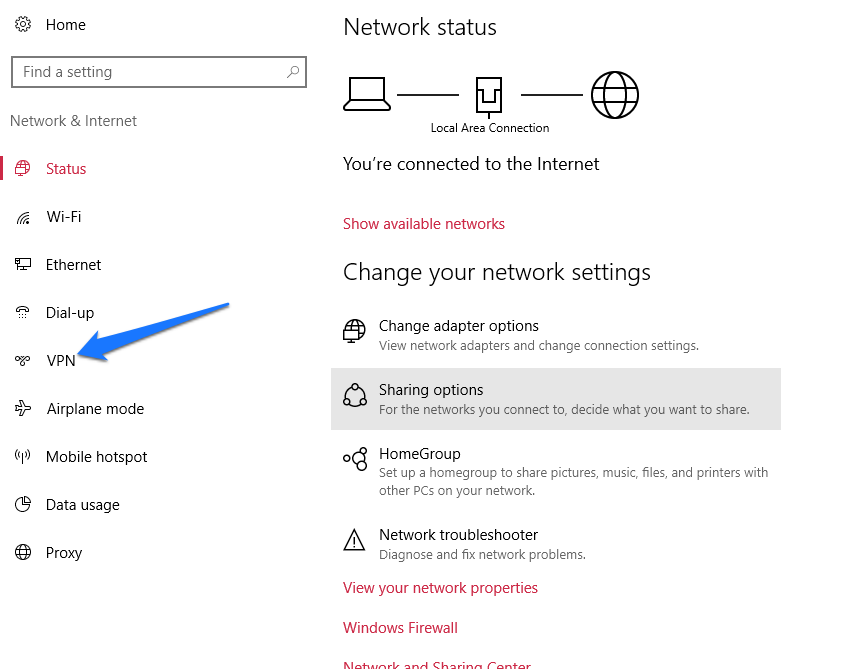Click the Data usage pie icon
The height and width of the screenshot is (669, 865).
coord(23,504)
